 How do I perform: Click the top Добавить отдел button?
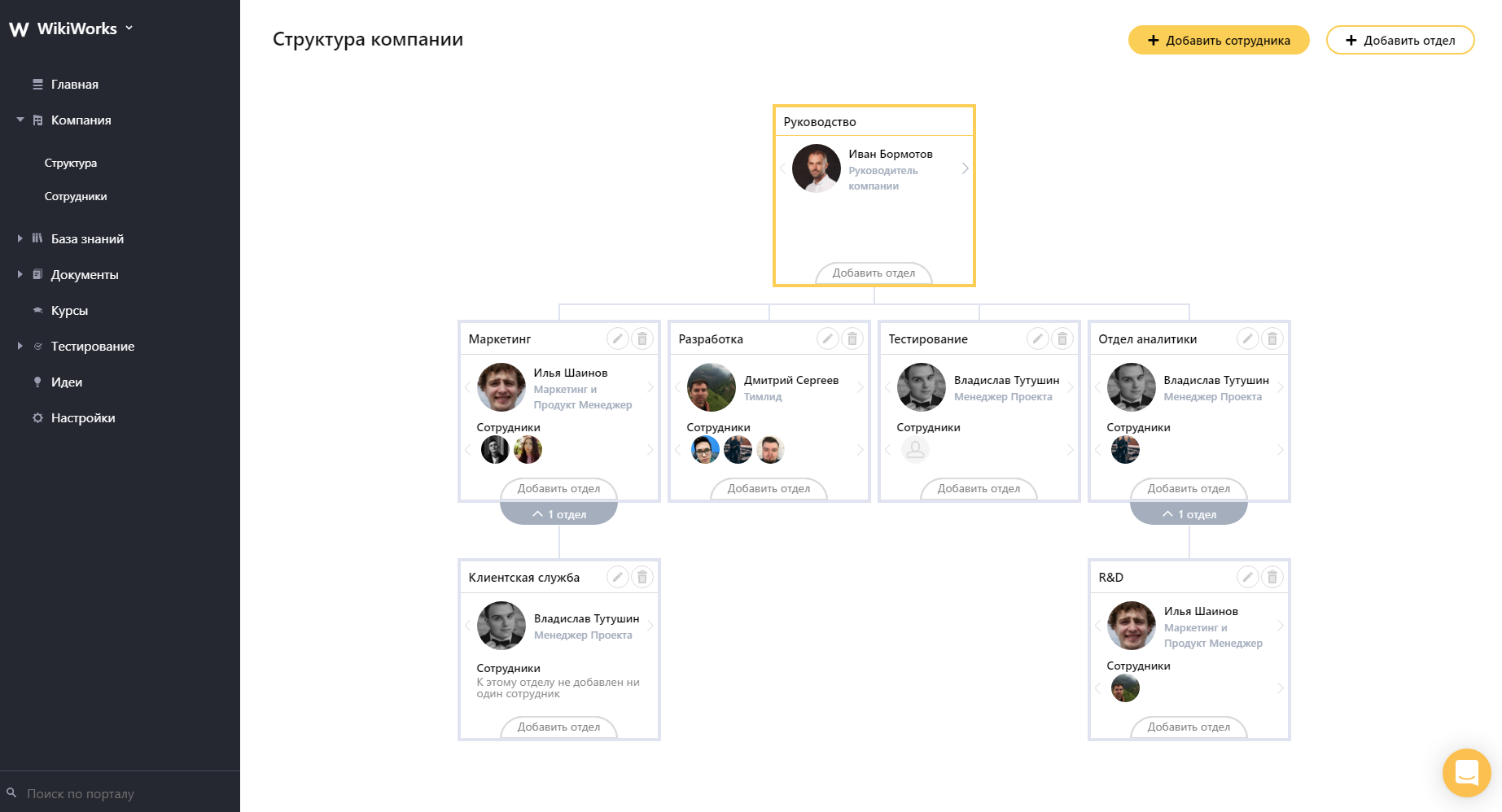click(x=1400, y=40)
